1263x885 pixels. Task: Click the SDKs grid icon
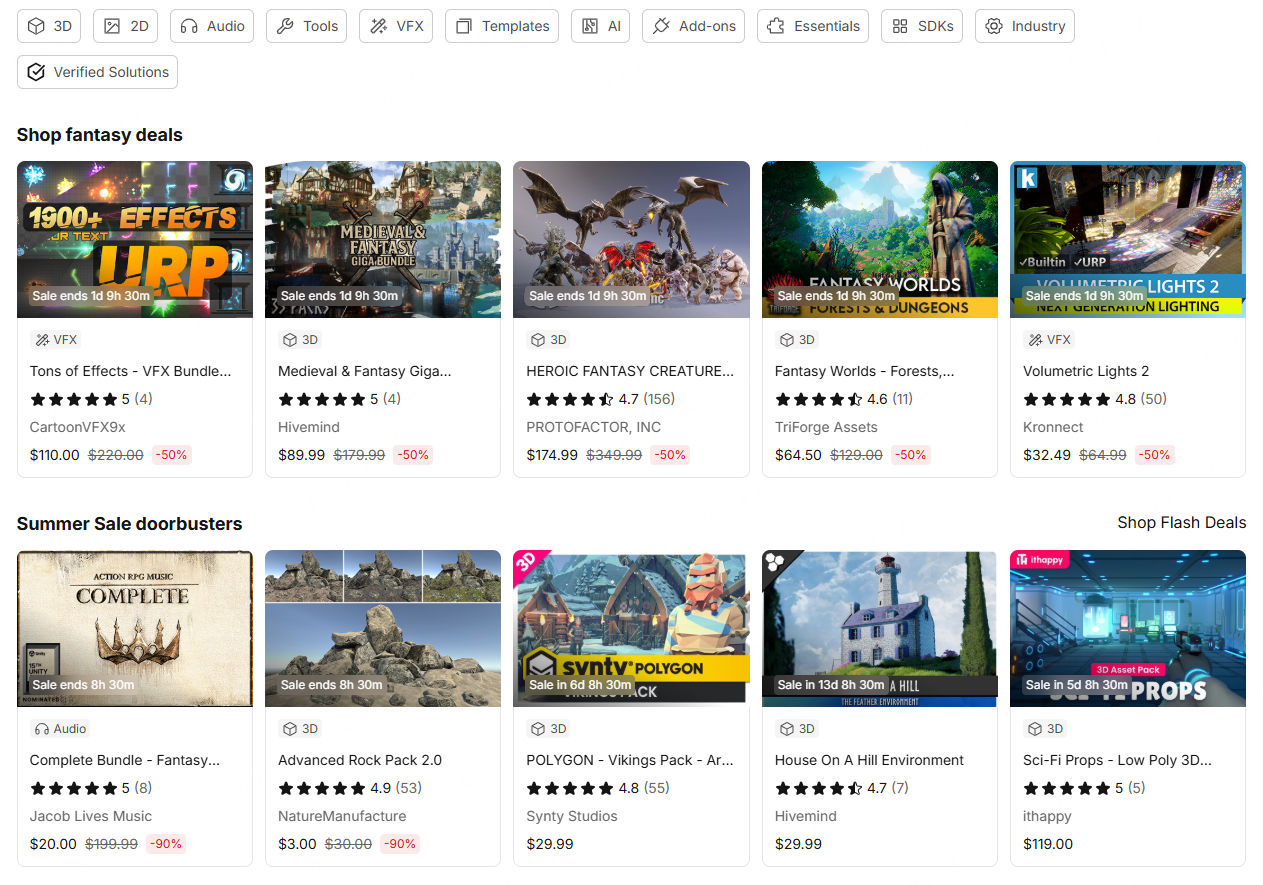coord(900,26)
